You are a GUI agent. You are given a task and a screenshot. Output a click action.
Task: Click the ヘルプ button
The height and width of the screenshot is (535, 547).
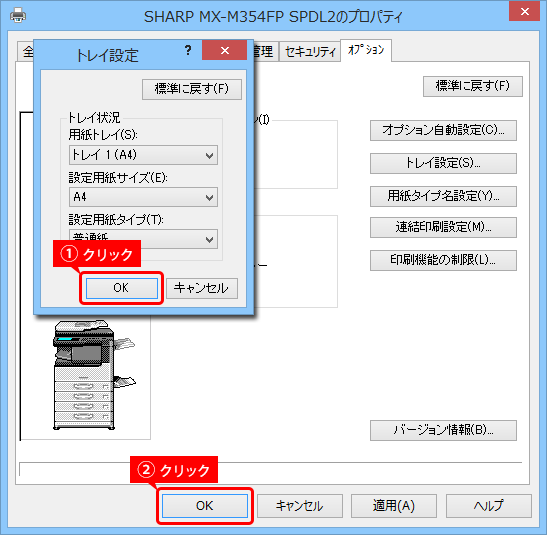click(489, 506)
